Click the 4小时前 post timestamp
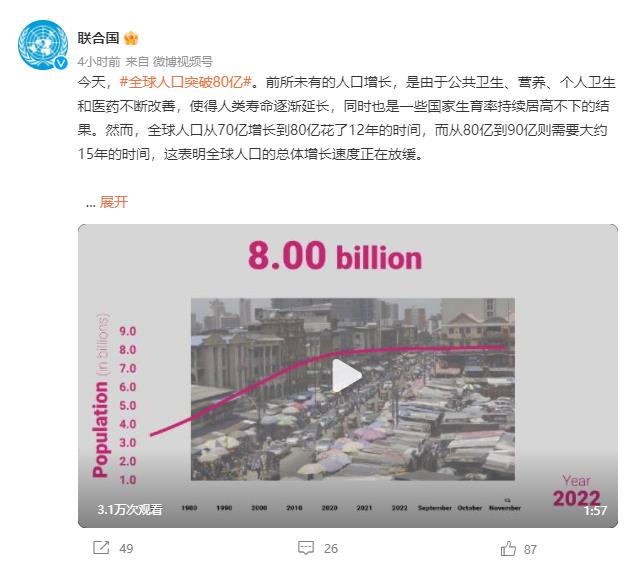The height and width of the screenshot is (566, 635). click(99, 62)
